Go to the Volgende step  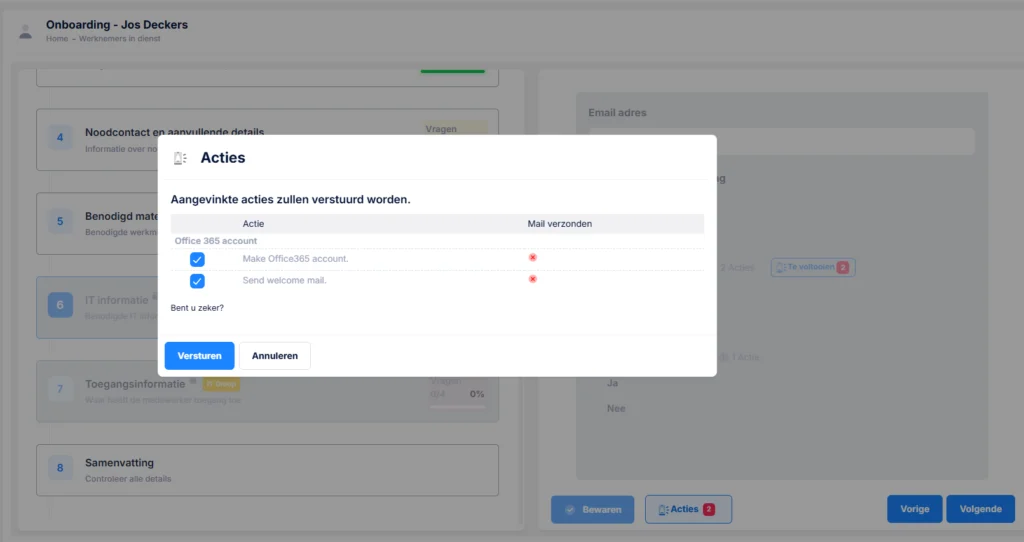click(980, 509)
